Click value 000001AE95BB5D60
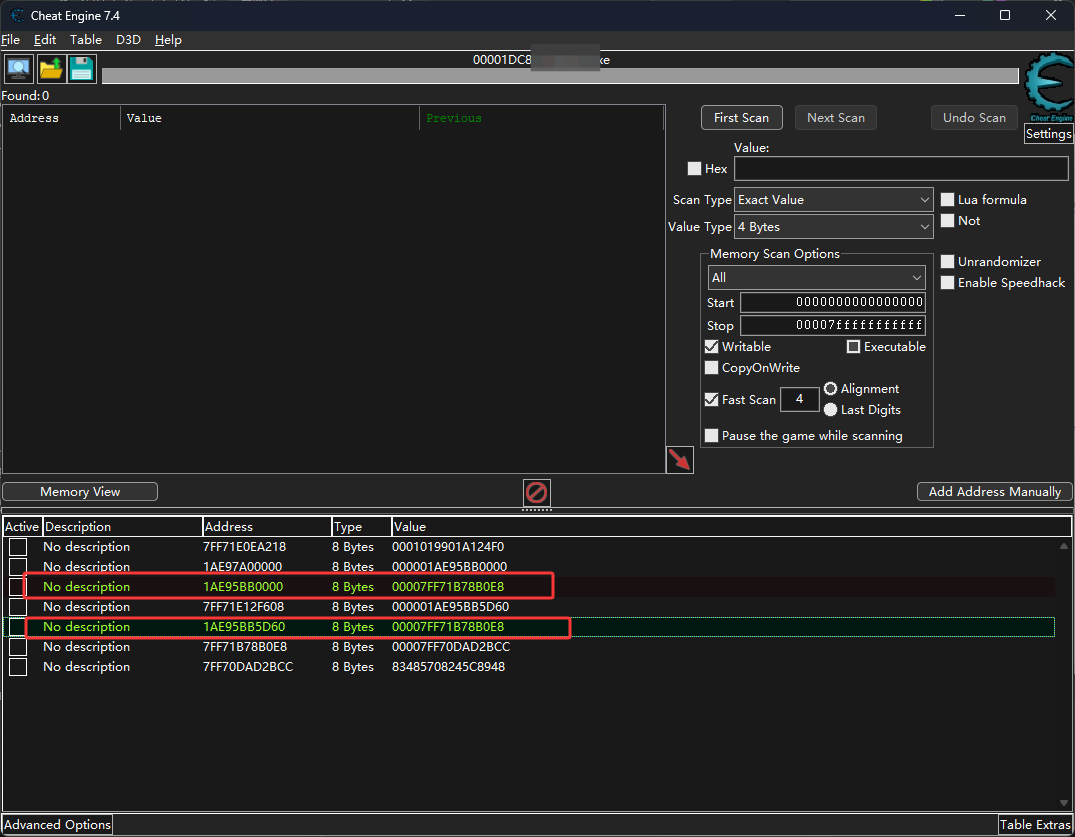This screenshot has height=837, width=1075. click(450, 607)
